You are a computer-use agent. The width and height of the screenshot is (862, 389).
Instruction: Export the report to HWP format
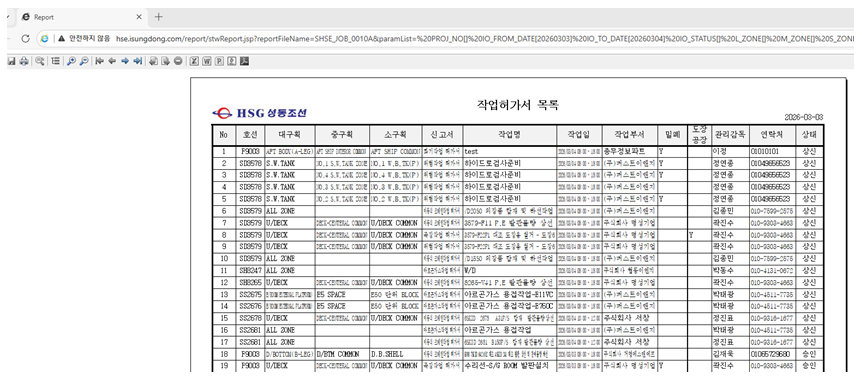(x=231, y=61)
